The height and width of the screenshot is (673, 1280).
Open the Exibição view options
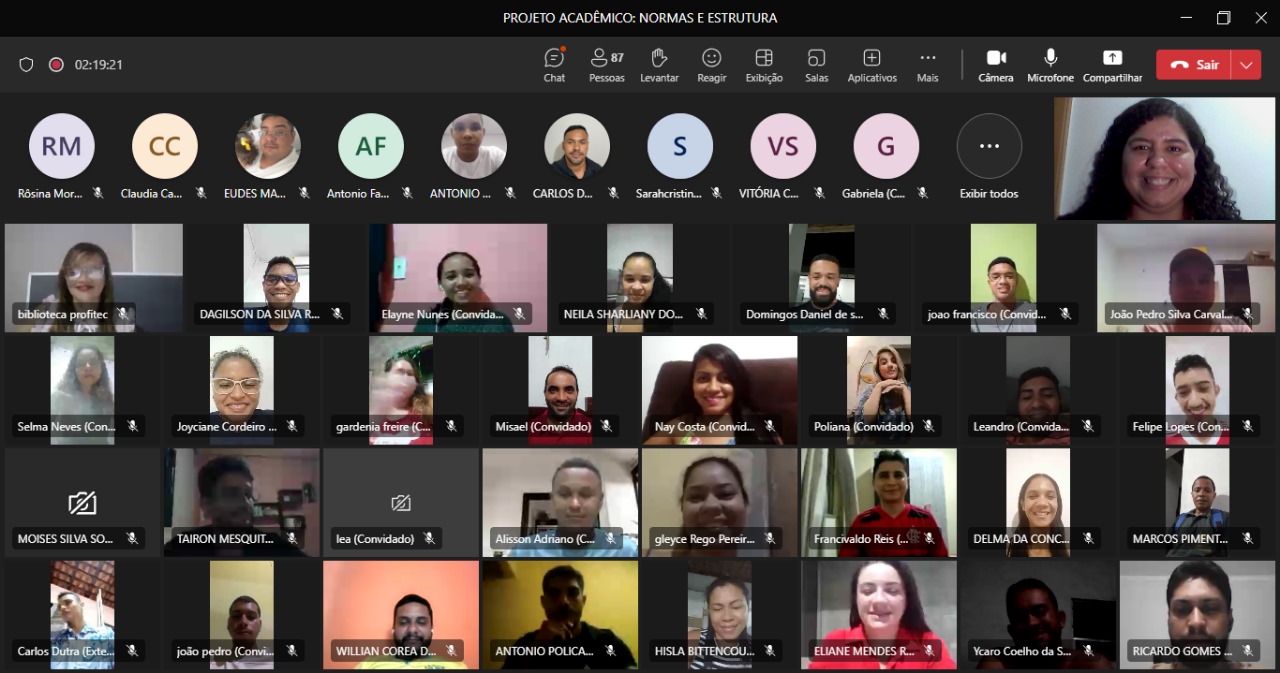pyautogui.click(x=764, y=65)
